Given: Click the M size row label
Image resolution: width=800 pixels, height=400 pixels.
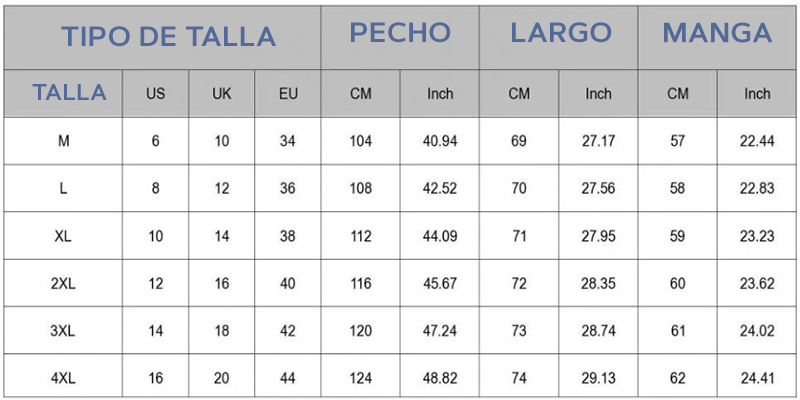Looking at the screenshot, I should pyautogui.click(x=64, y=141).
